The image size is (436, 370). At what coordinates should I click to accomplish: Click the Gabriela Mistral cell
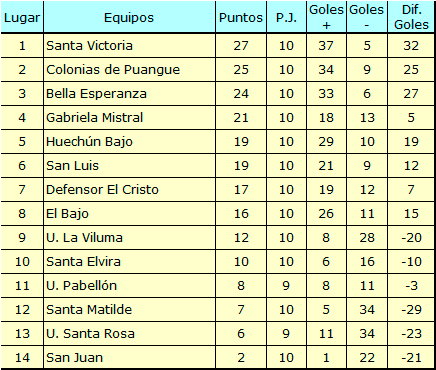pyautogui.click(x=129, y=118)
